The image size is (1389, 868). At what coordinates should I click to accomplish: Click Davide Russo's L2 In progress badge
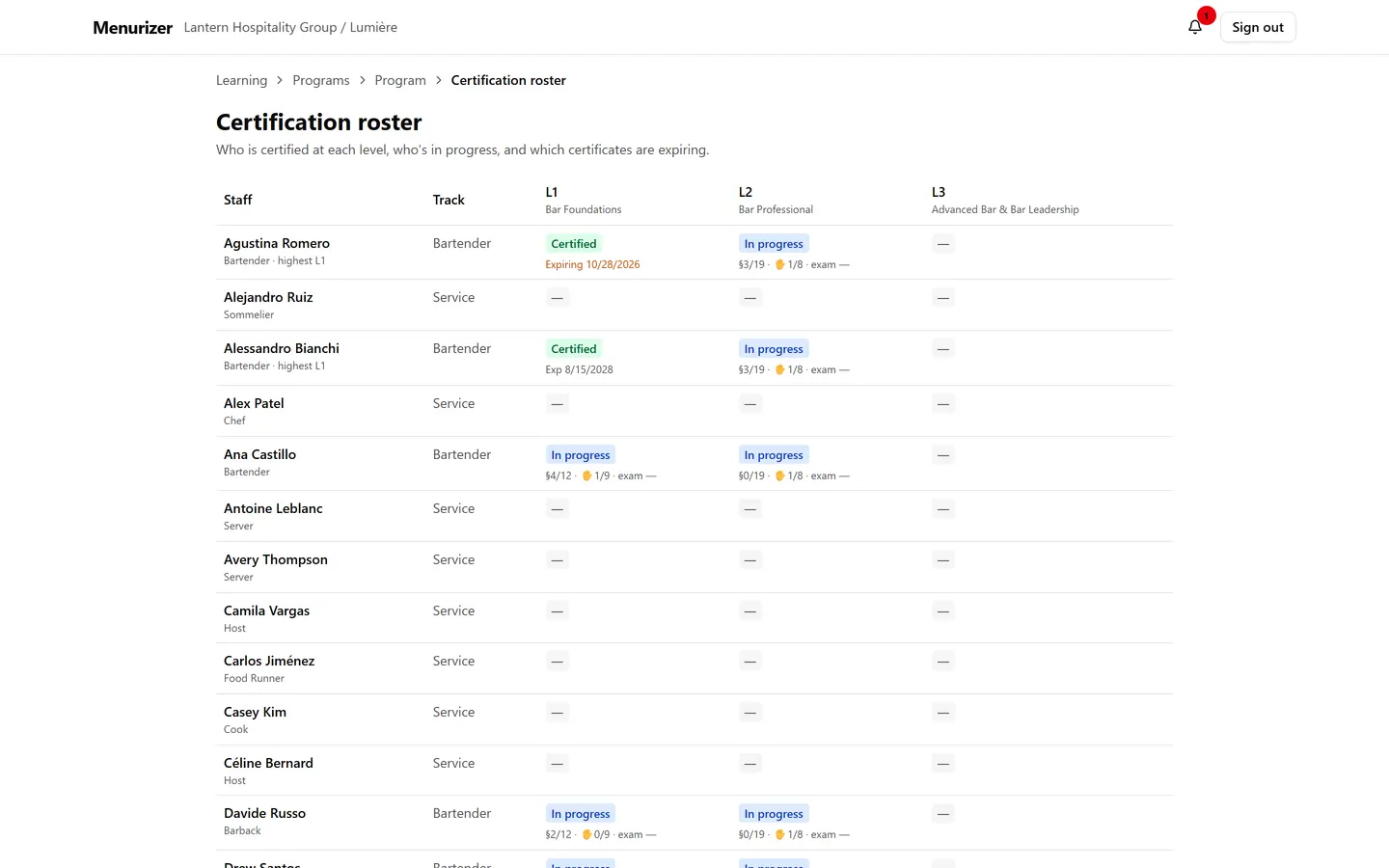(x=774, y=814)
